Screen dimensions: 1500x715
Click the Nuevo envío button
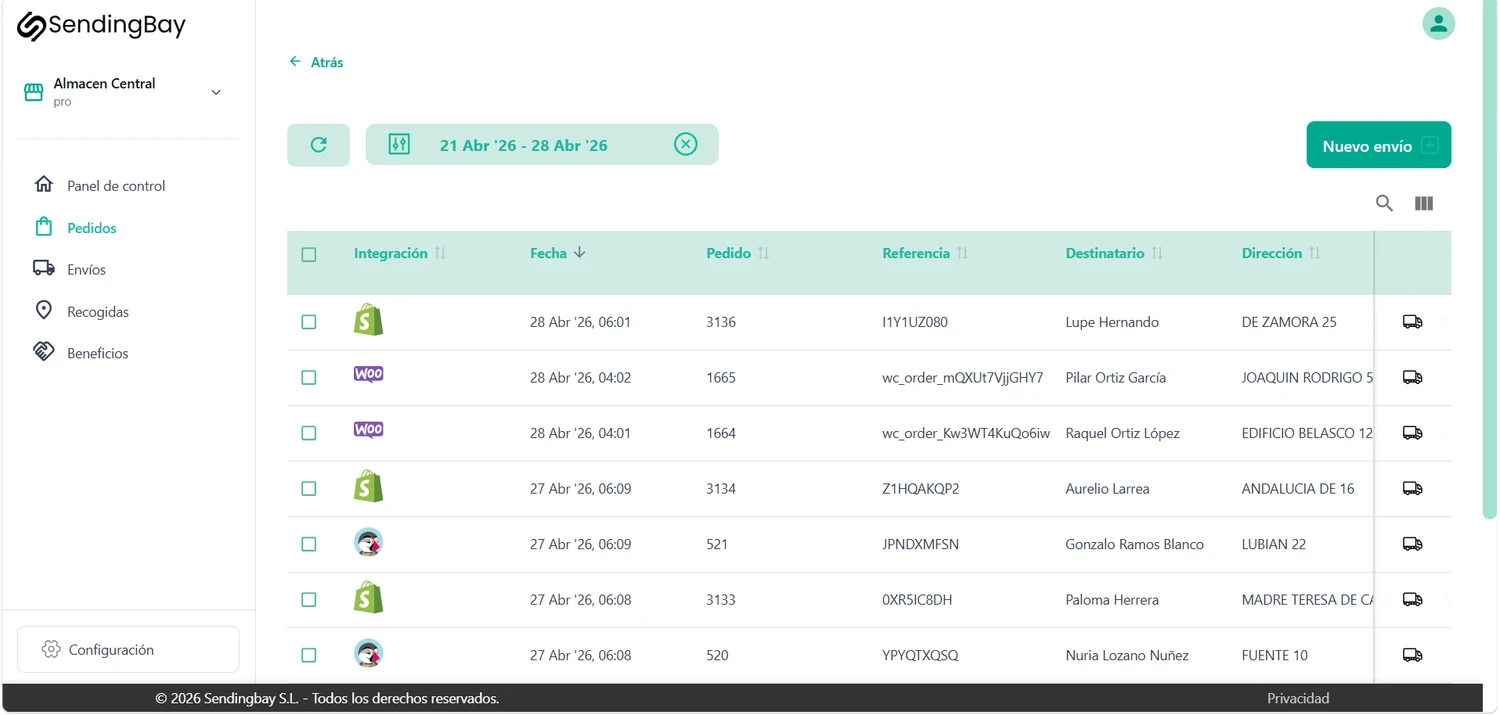(x=1378, y=145)
